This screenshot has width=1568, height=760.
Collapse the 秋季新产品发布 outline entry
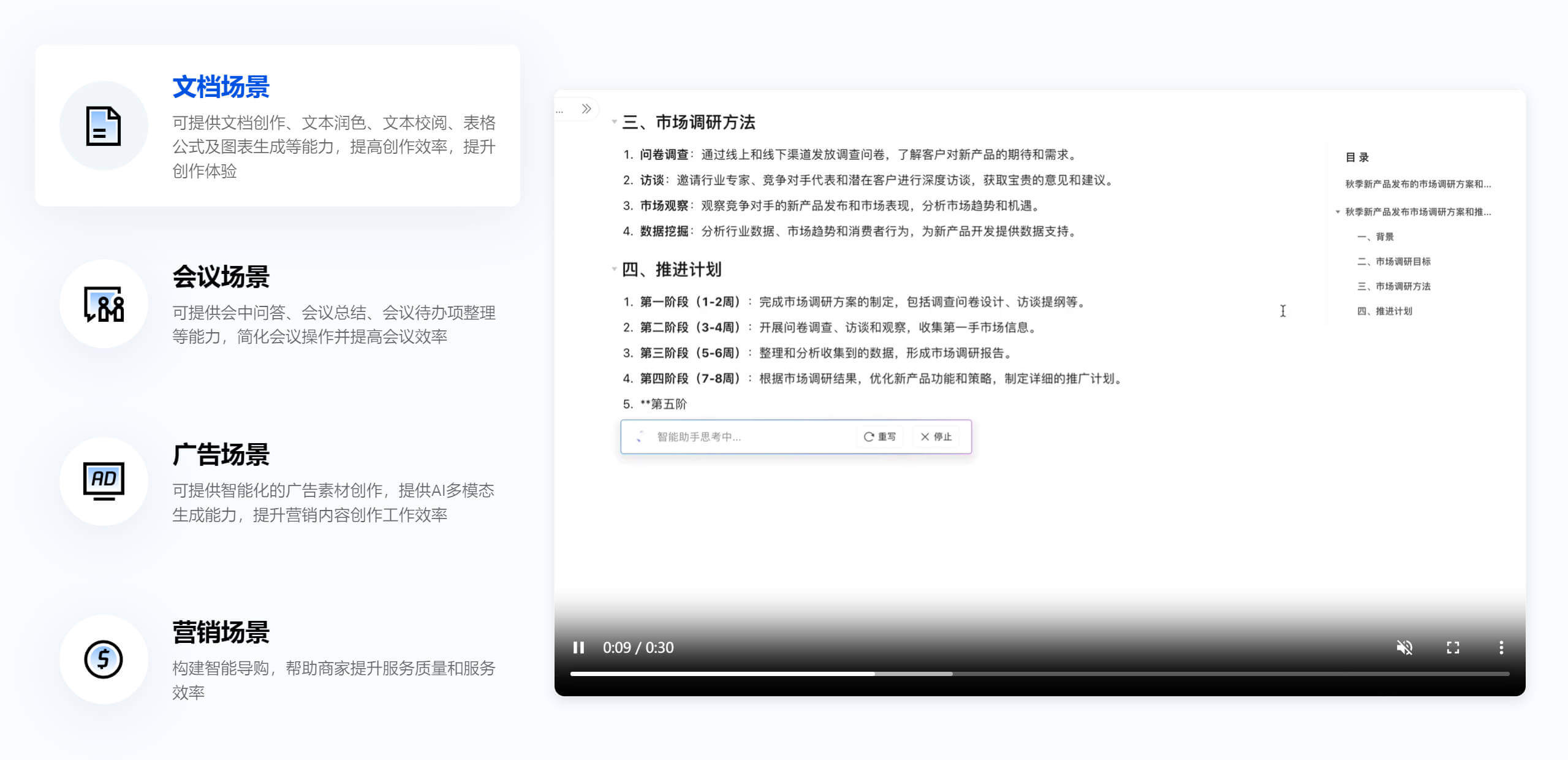[1338, 213]
